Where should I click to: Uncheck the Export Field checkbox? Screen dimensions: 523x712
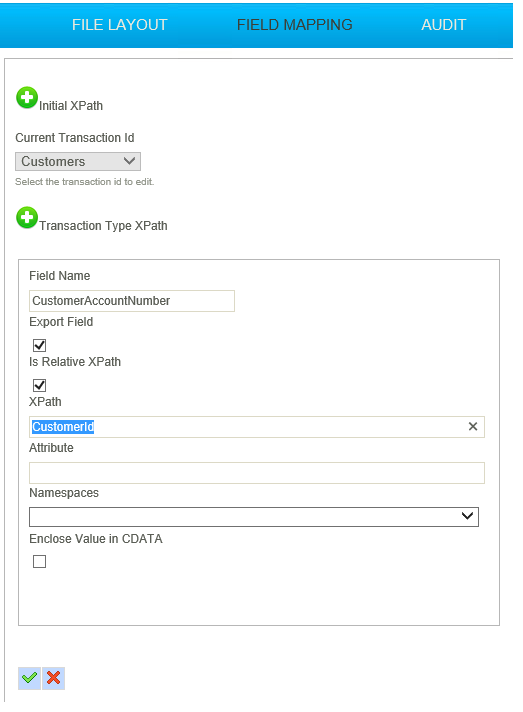(39, 345)
